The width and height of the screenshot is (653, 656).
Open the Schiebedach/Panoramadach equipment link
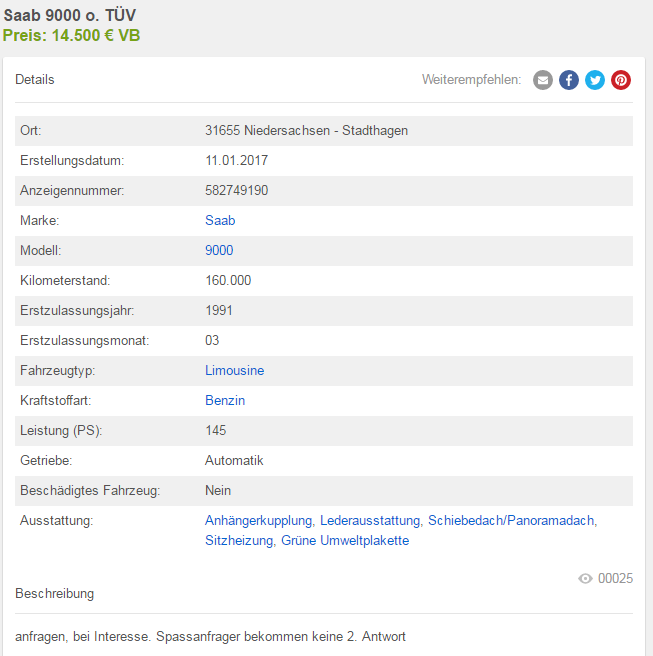(x=511, y=520)
